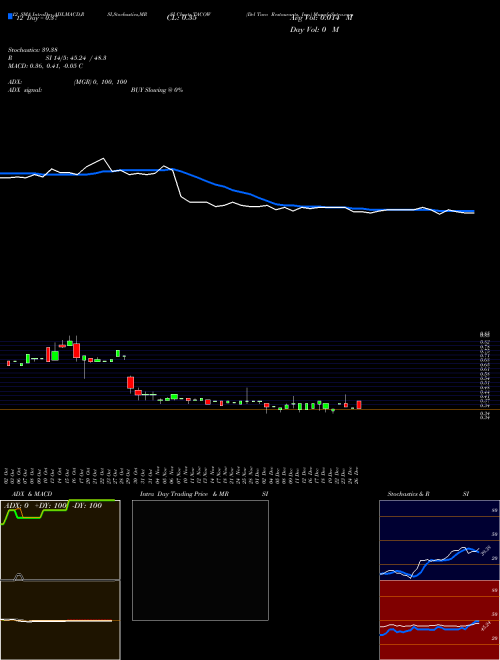The image size is (500, 660).
Task: Click the blue Stochastics chart panel
Action: tap(439, 540)
